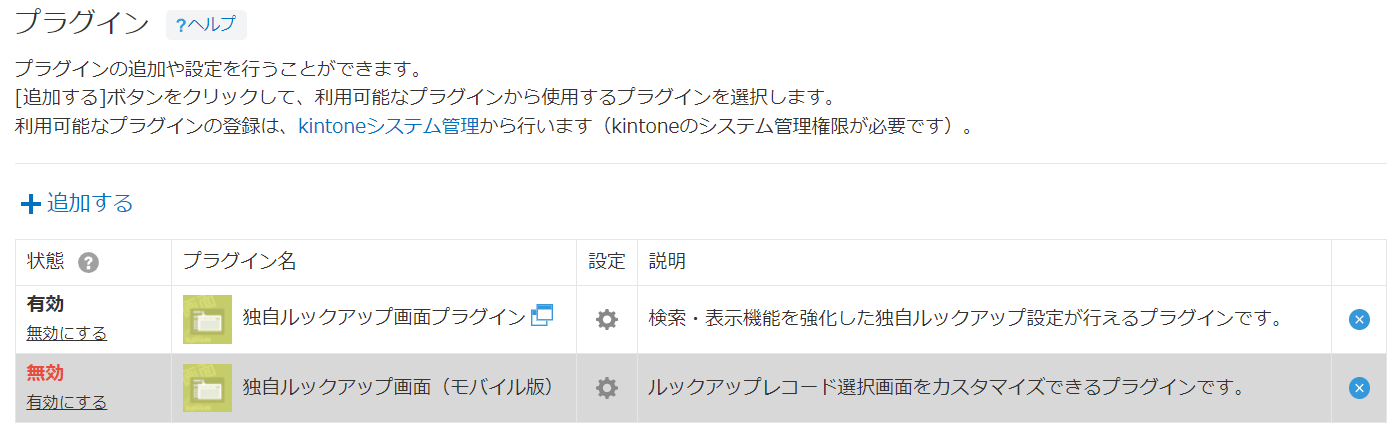Click the description starting with 検索・表示機能

pyautogui.click(x=965, y=319)
